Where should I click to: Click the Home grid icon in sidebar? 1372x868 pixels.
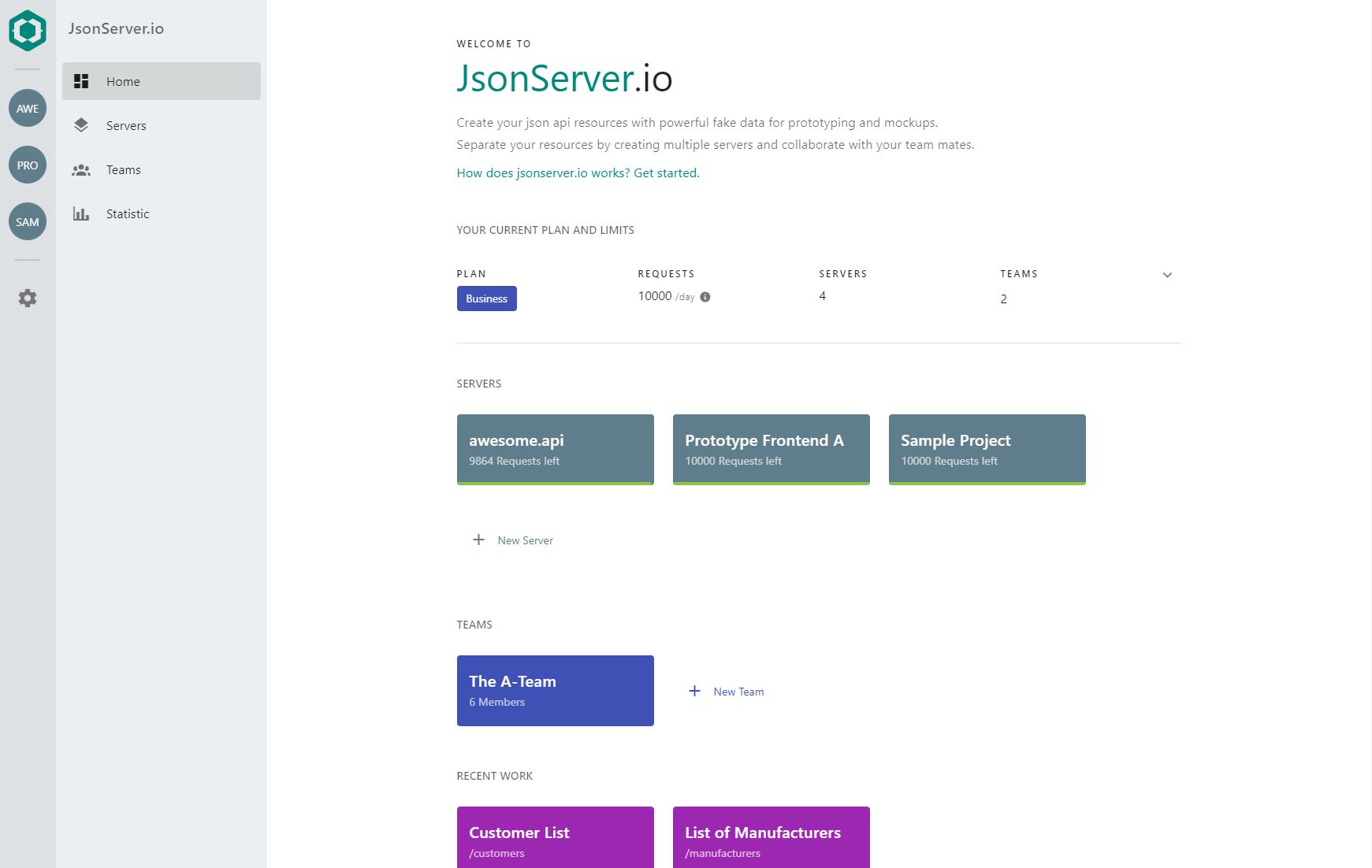pyautogui.click(x=82, y=80)
